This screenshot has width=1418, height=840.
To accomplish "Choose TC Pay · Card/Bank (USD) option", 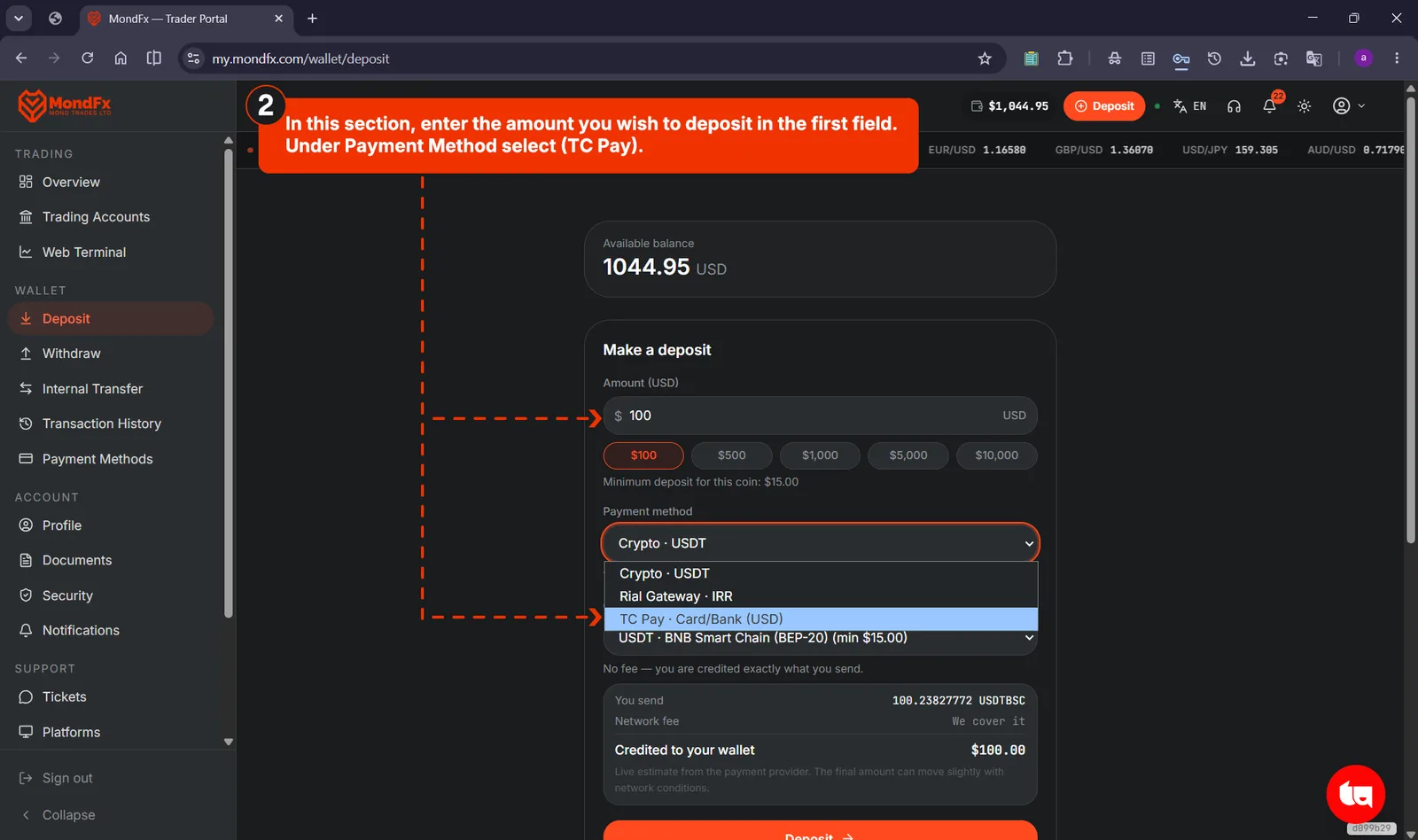I will pos(821,619).
